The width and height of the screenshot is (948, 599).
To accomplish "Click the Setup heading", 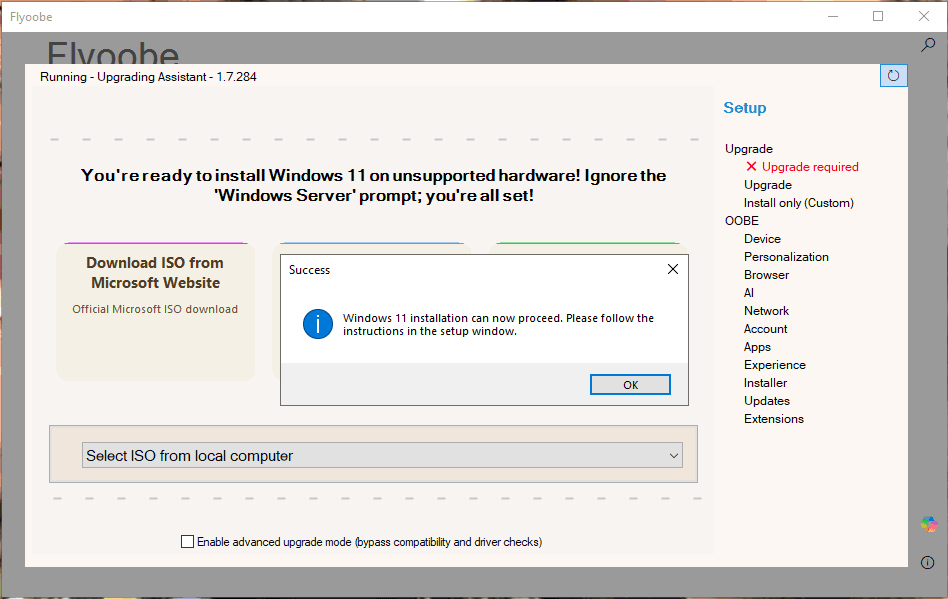I will tap(745, 108).
